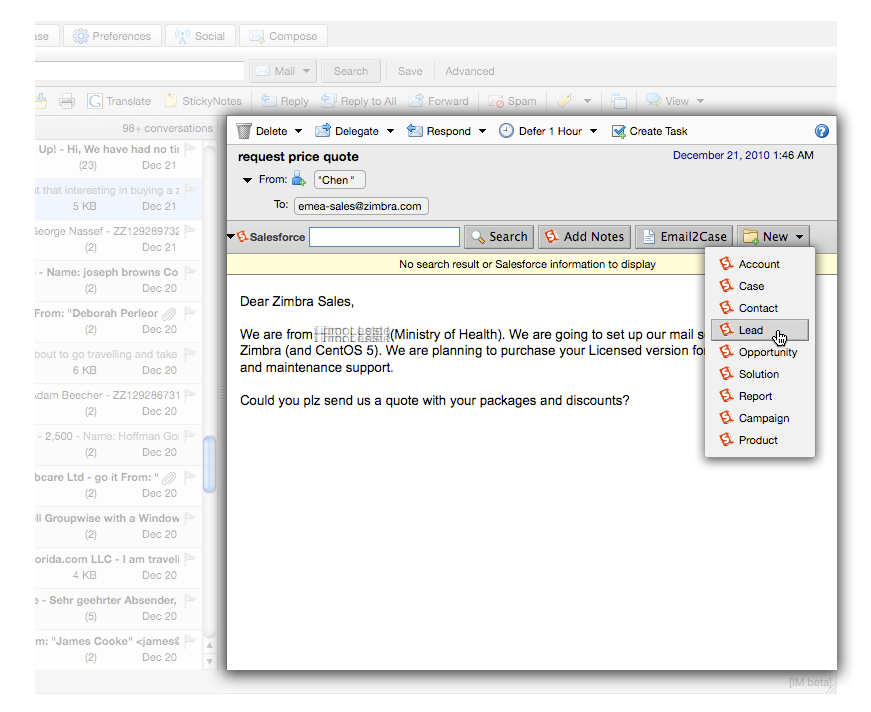
Task: Click the detach window icon in toolbar
Action: point(618,101)
